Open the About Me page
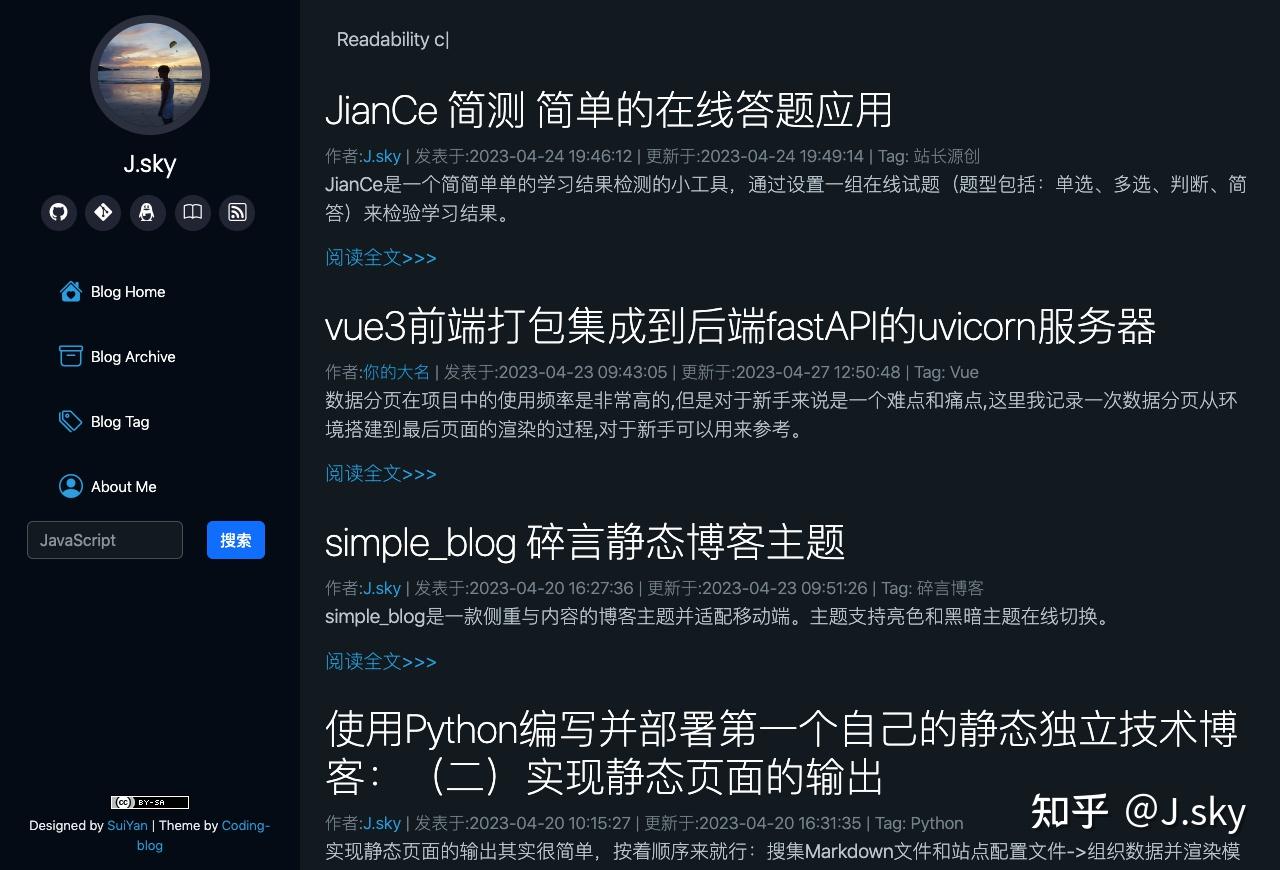This screenshot has height=870, width=1280. (124, 487)
